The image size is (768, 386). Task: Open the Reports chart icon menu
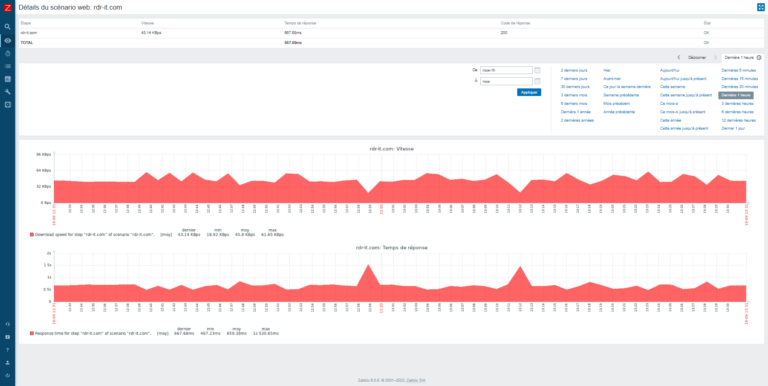click(x=7, y=78)
